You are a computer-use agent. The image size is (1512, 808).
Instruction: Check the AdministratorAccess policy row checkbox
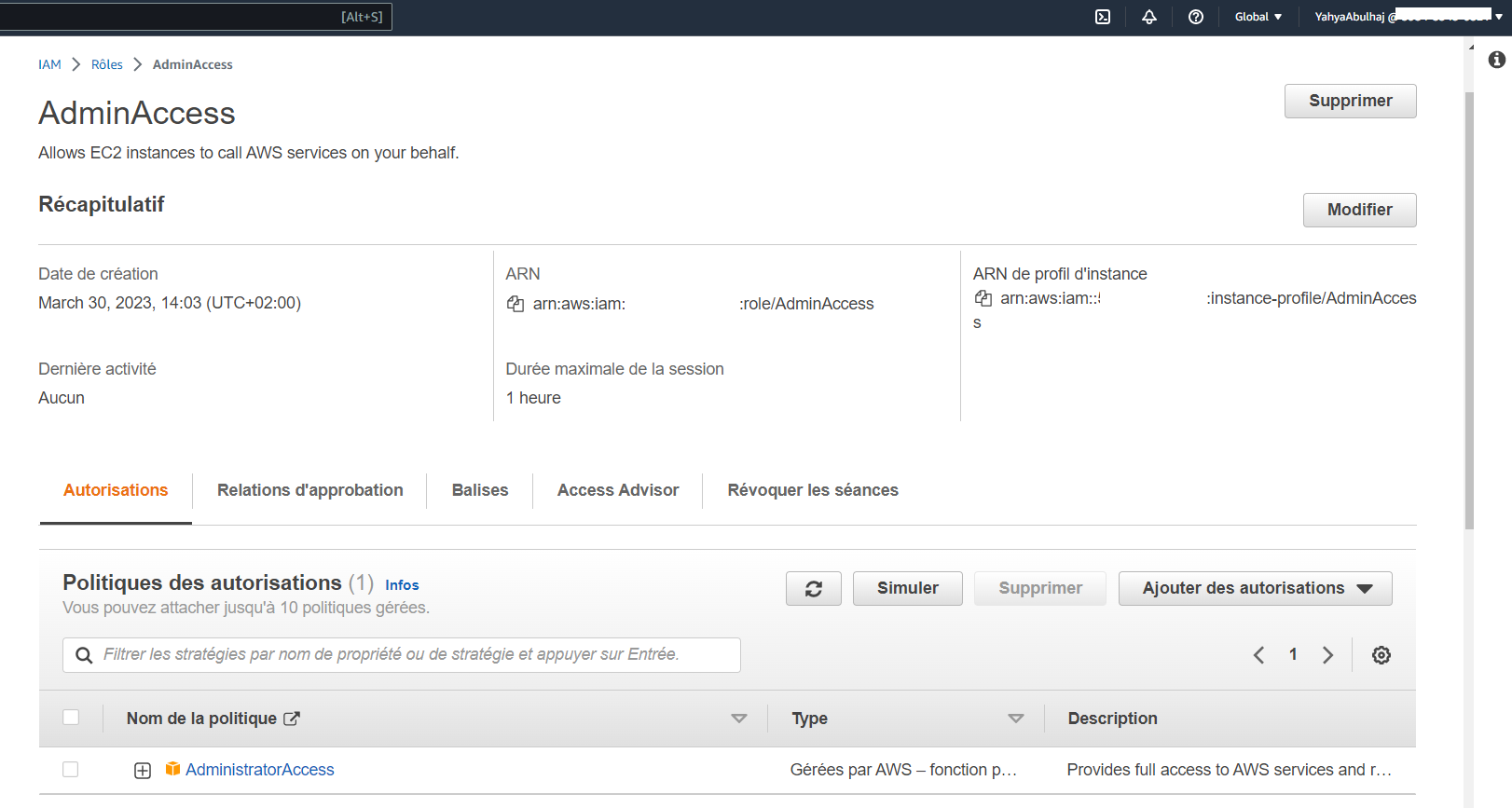(x=71, y=770)
